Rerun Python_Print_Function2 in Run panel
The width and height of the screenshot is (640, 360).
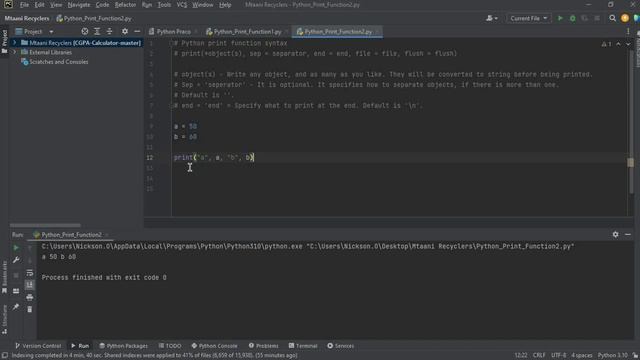click(16, 248)
